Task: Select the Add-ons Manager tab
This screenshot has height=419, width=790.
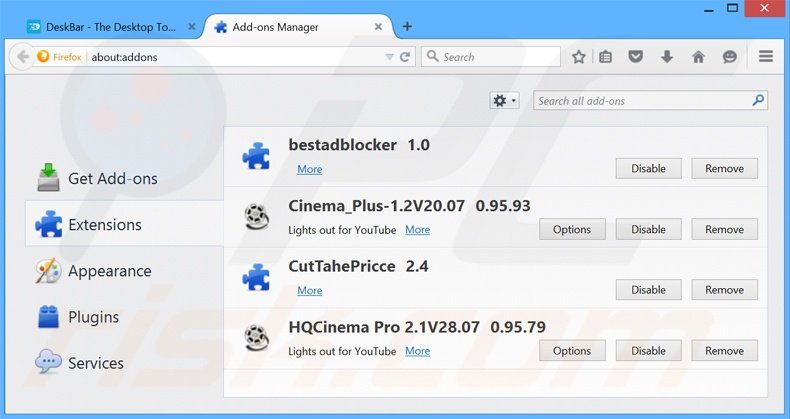Action: pos(297,27)
